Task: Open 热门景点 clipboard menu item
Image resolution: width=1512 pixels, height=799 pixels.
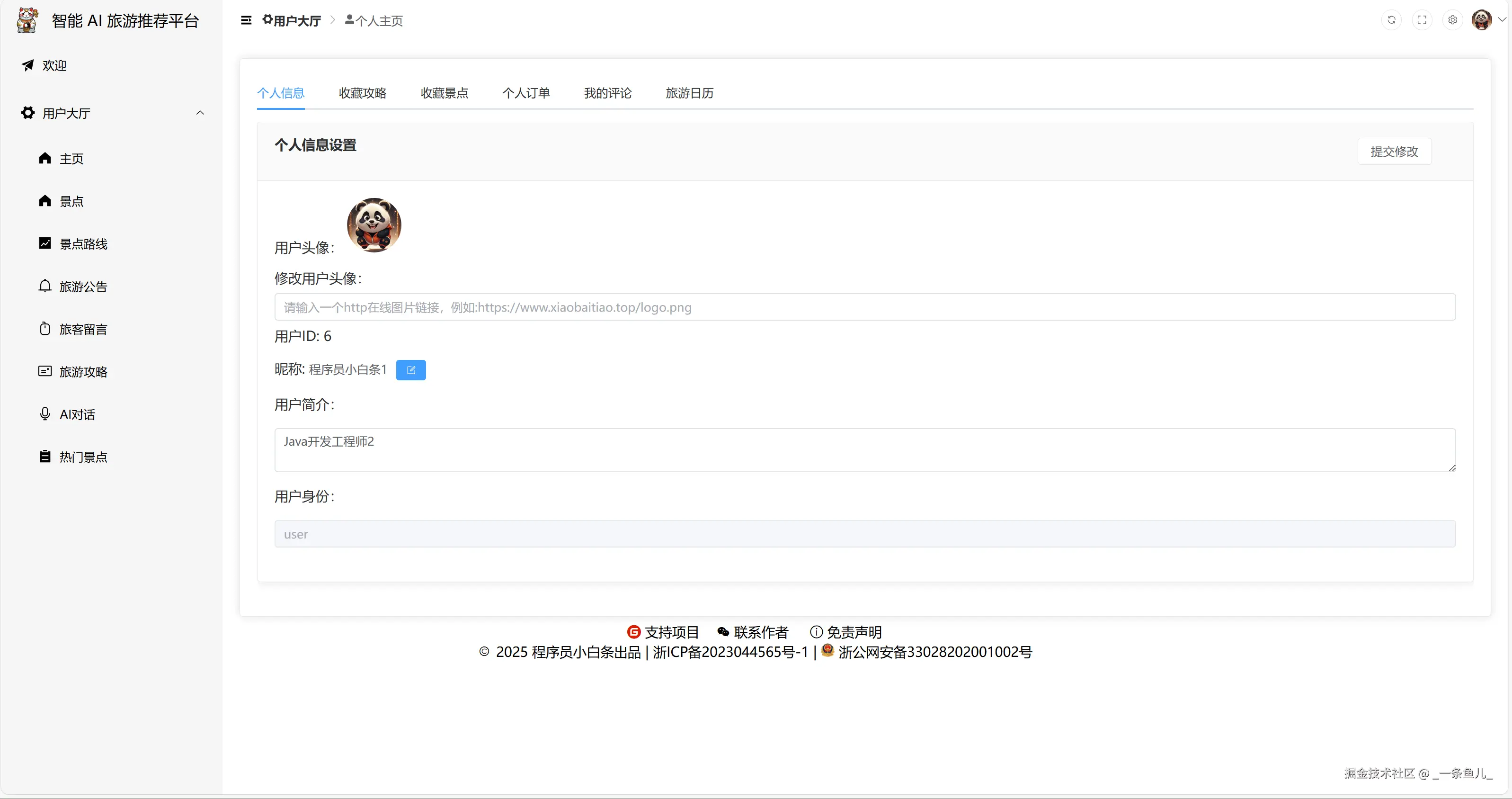Action: click(x=82, y=458)
